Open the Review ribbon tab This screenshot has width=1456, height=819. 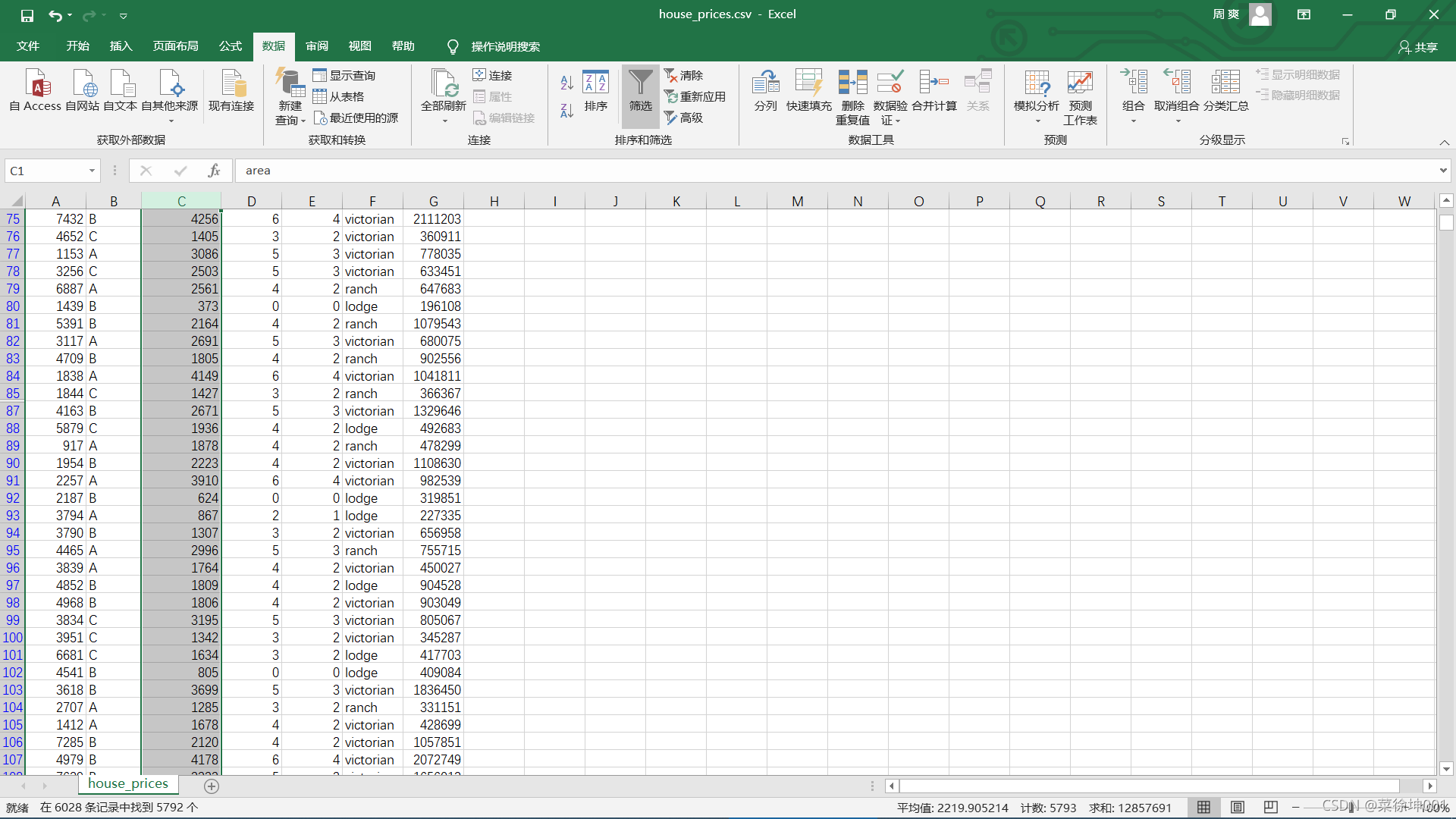point(316,46)
